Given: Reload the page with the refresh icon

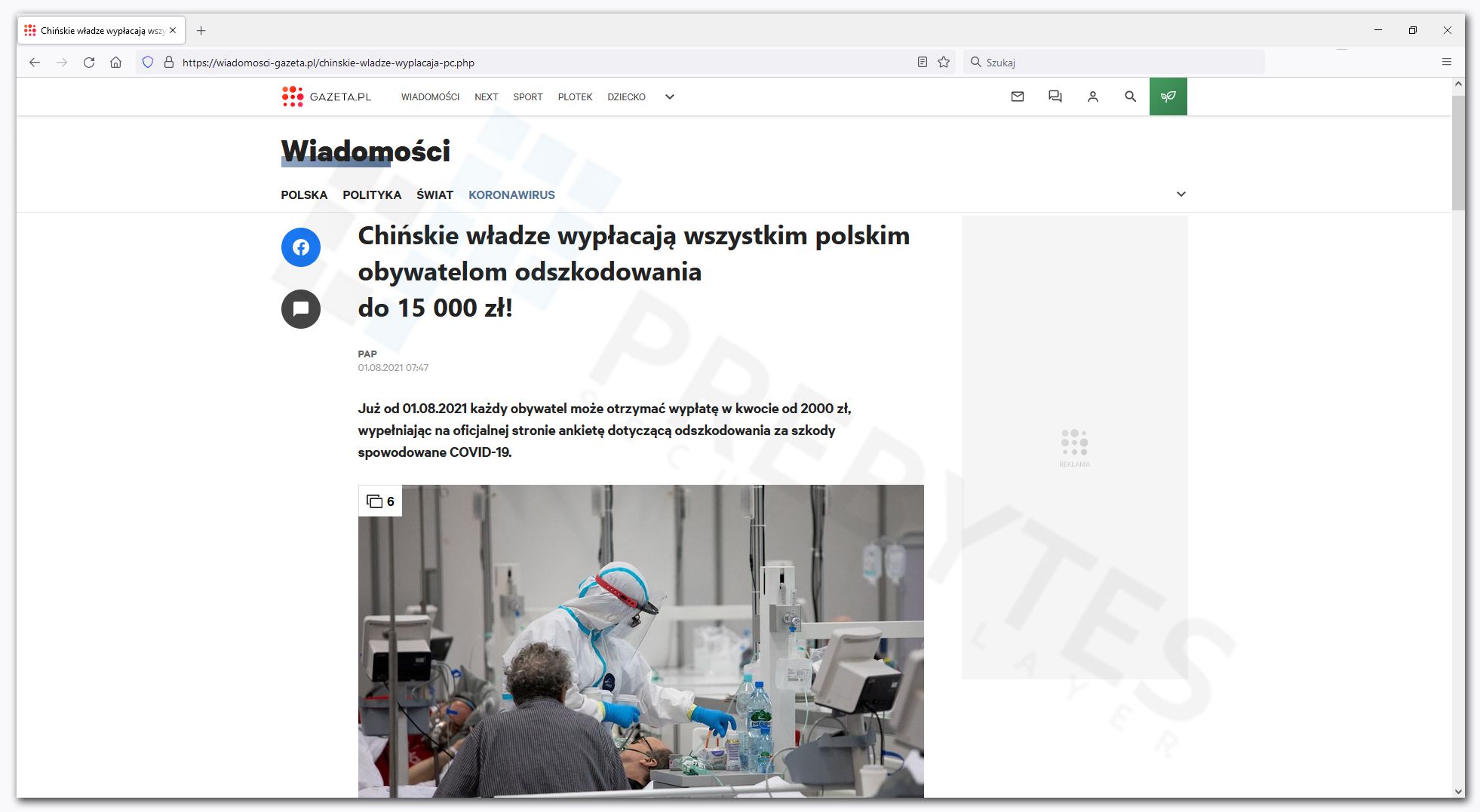Looking at the screenshot, I should pos(89,63).
